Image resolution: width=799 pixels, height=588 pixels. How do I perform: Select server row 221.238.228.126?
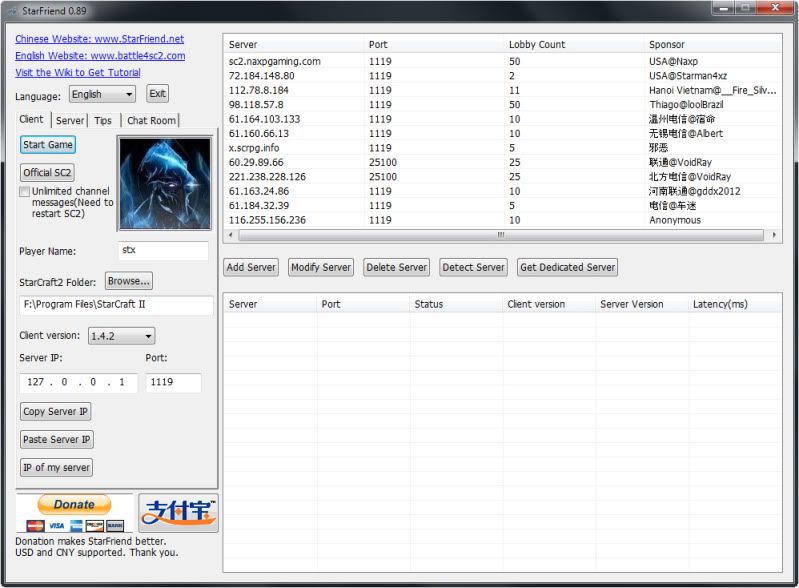click(502, 177)
